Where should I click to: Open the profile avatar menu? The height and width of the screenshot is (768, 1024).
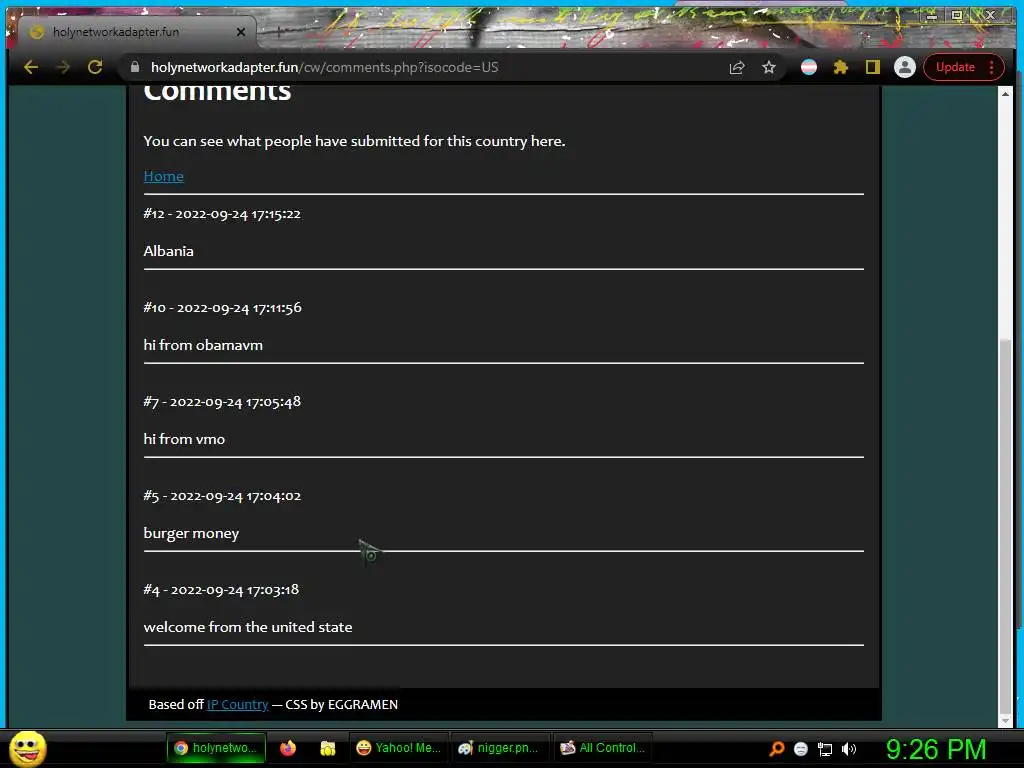click(904, 67)
